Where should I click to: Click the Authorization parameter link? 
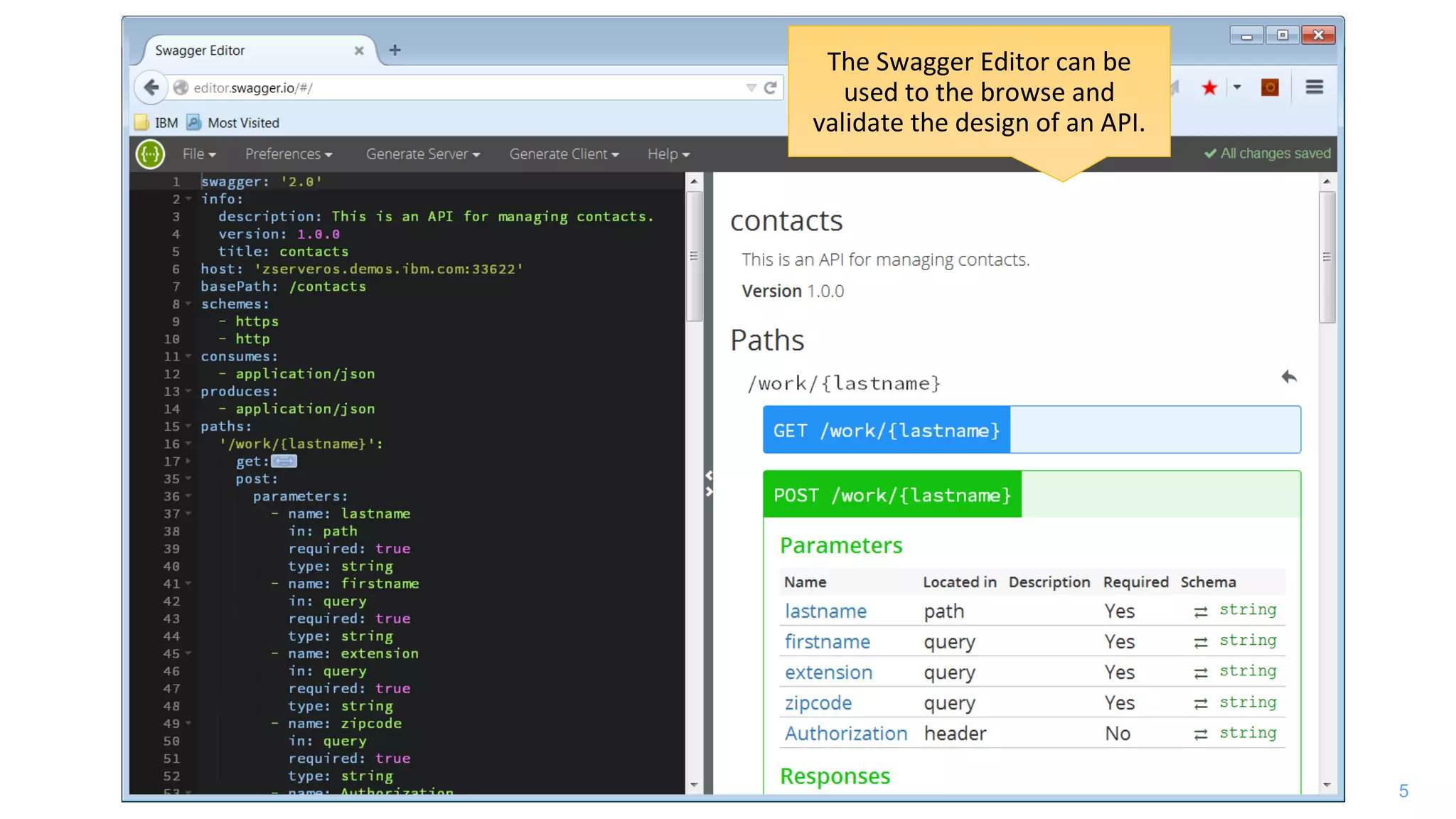click(846, 733)
